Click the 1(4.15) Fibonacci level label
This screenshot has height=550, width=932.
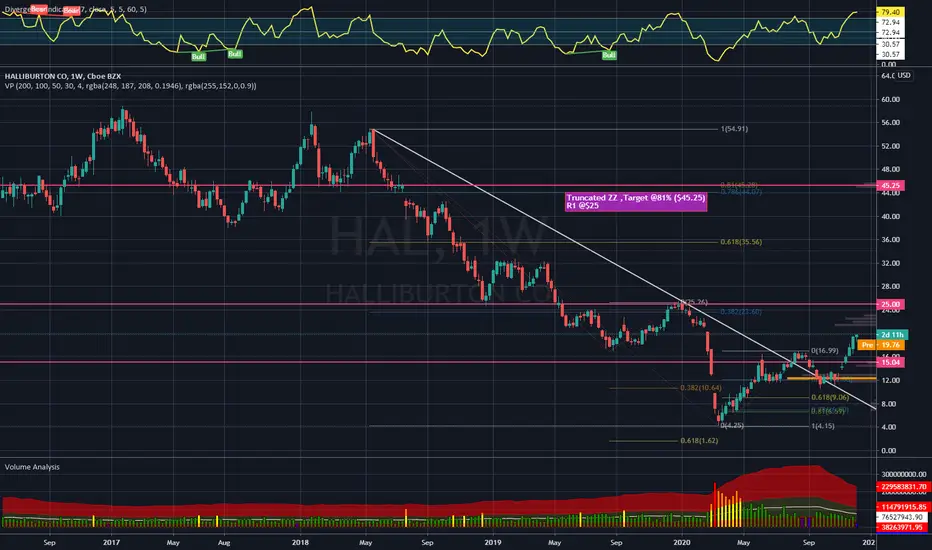pyautogui.click(x=823, y=426)
